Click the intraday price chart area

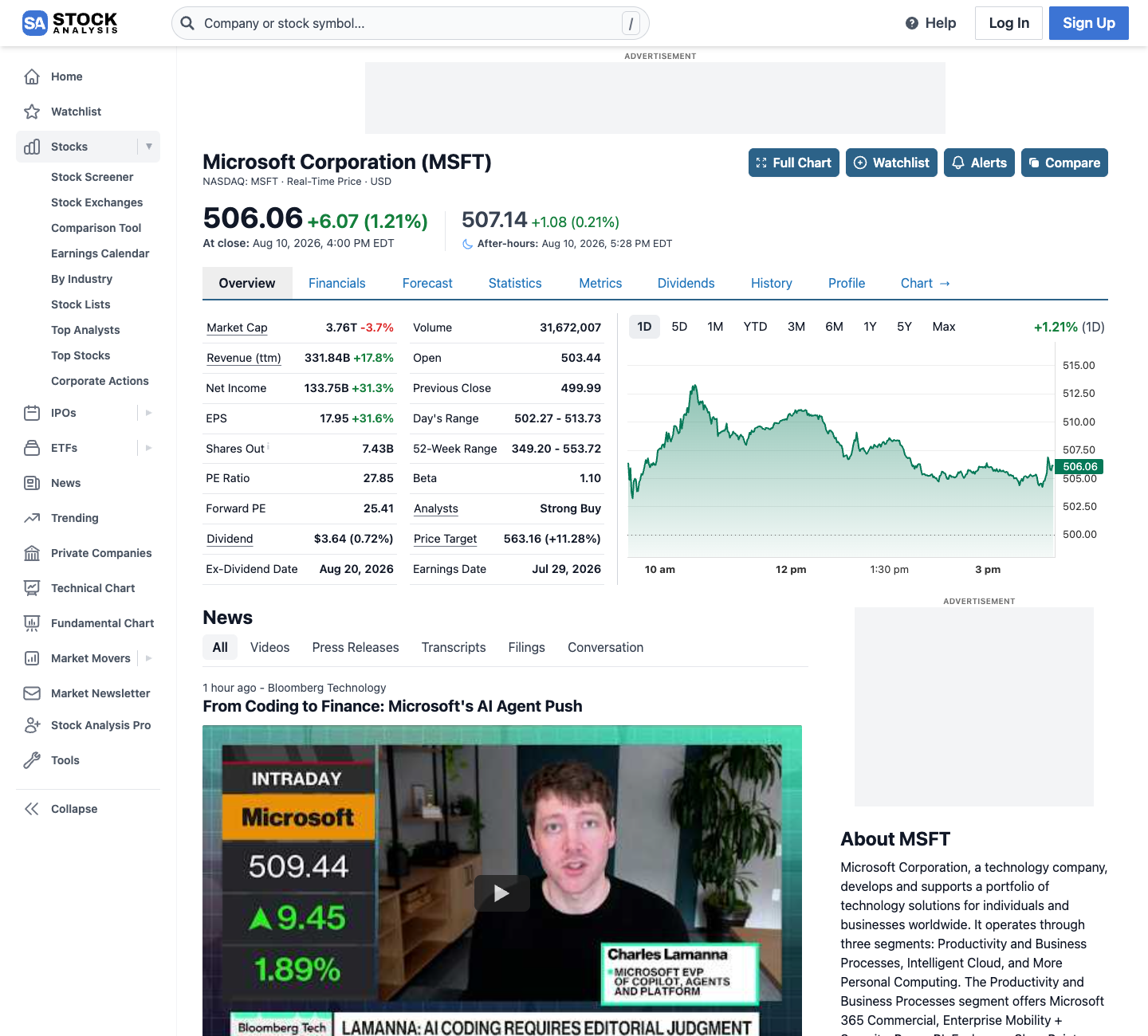(841, 450)
